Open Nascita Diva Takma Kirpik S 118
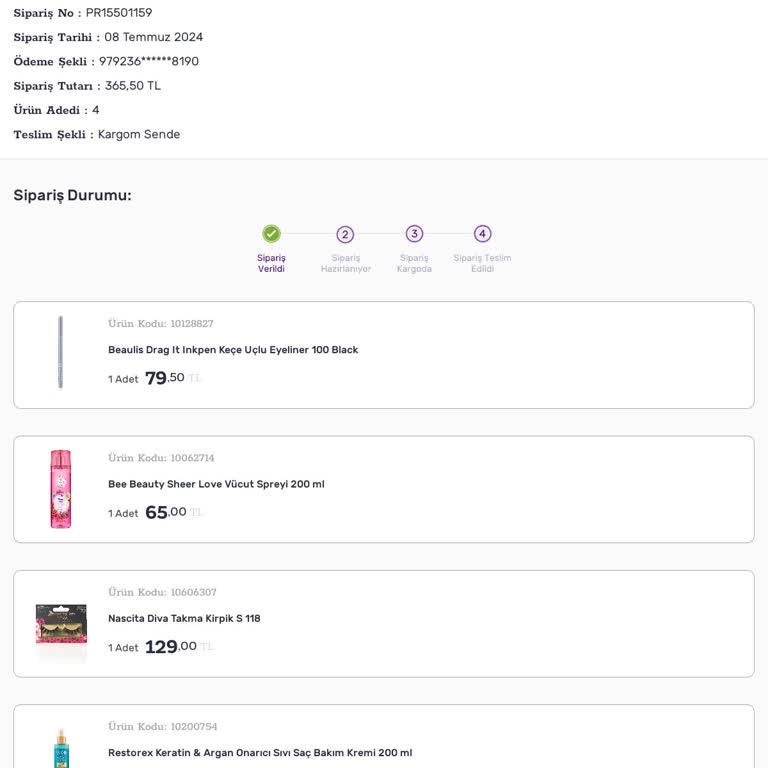Image resolution: width=768 pixels, height=768 pixels. [x=184, y=618]
